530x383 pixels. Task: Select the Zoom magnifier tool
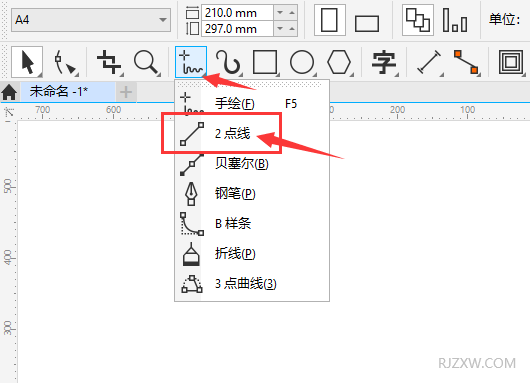146,62
